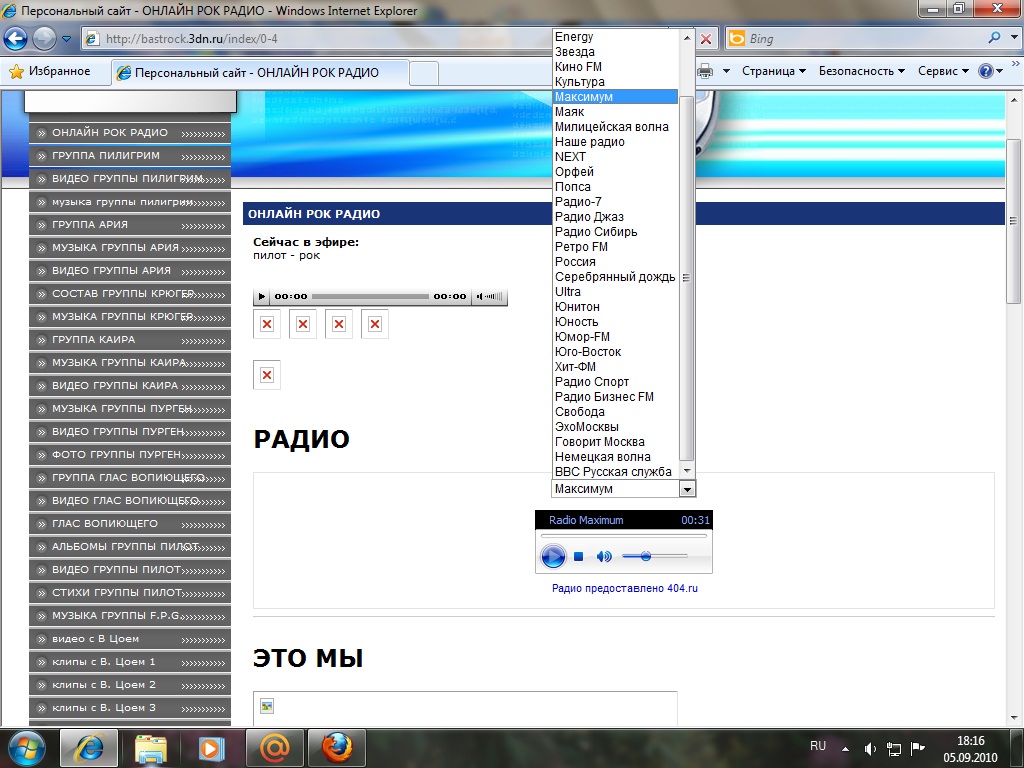Open Windows Media Player from taskbar
Image resolution: width=1024 pixels, height=768 pixels.
211,748
